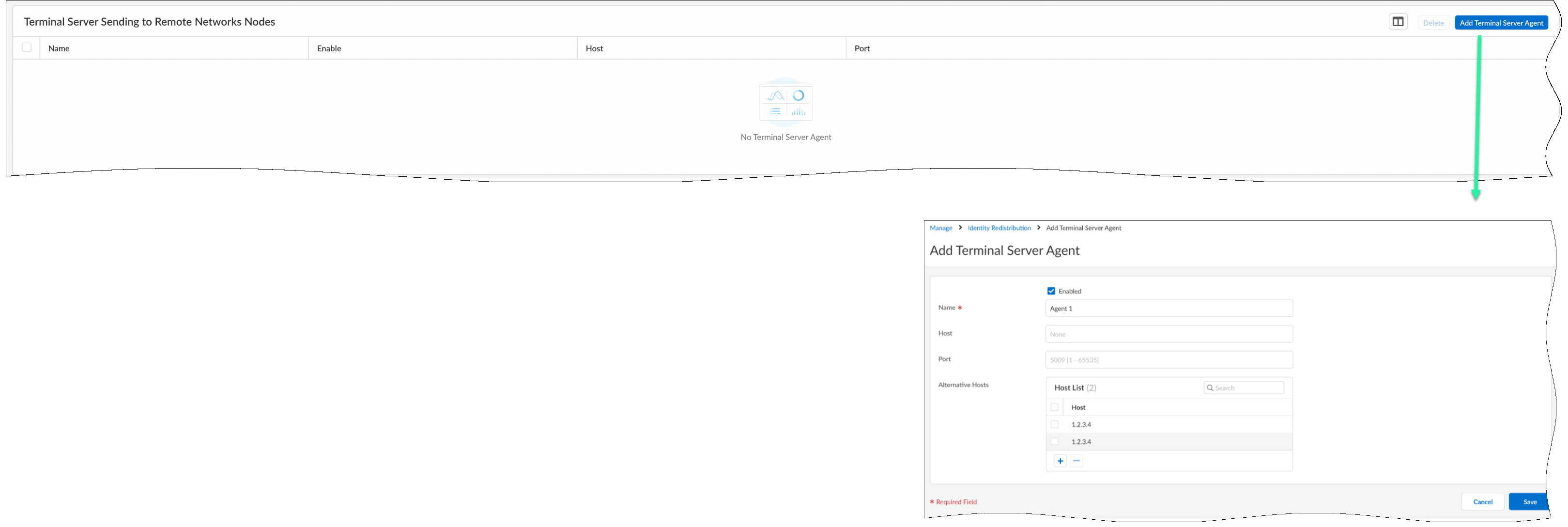Select all agents via header checkbox

point(27,47)
